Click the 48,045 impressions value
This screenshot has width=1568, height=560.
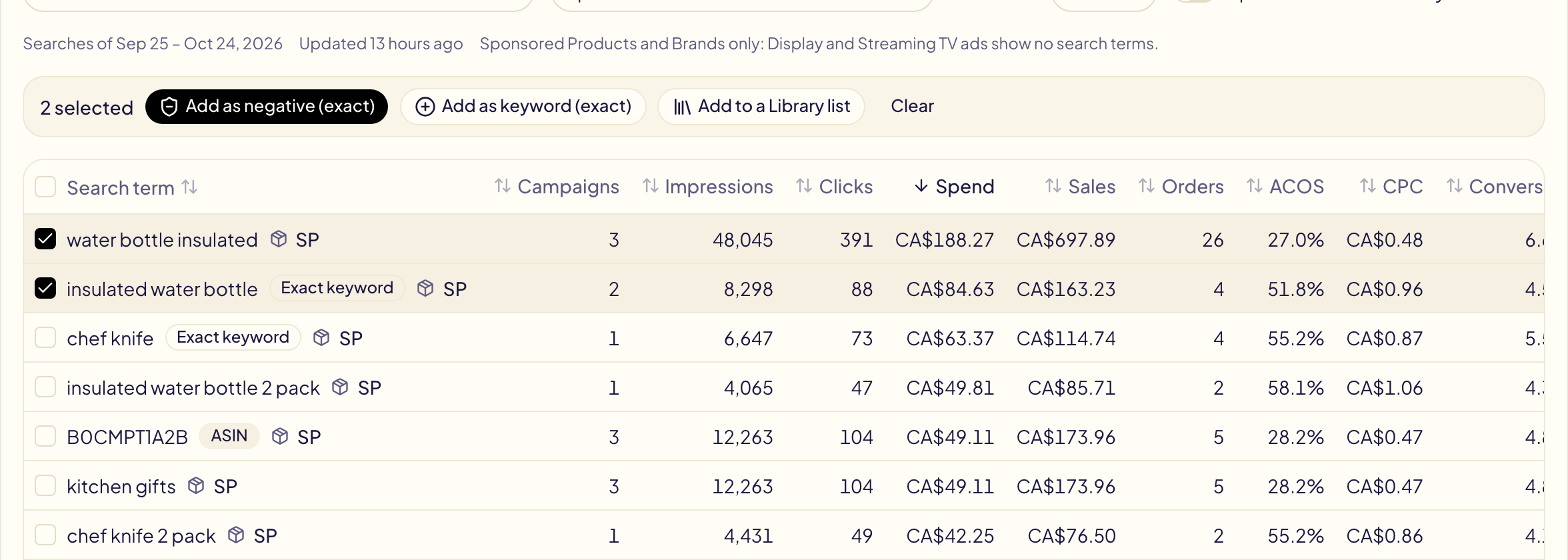(x=743, y=240)
